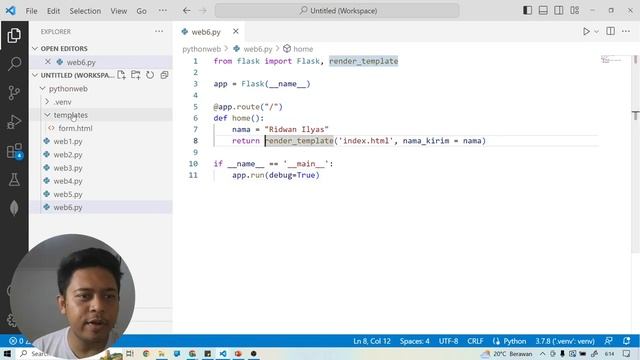640x360 pixels.
Task: Create a new folder in workspace
Action: 136,75
